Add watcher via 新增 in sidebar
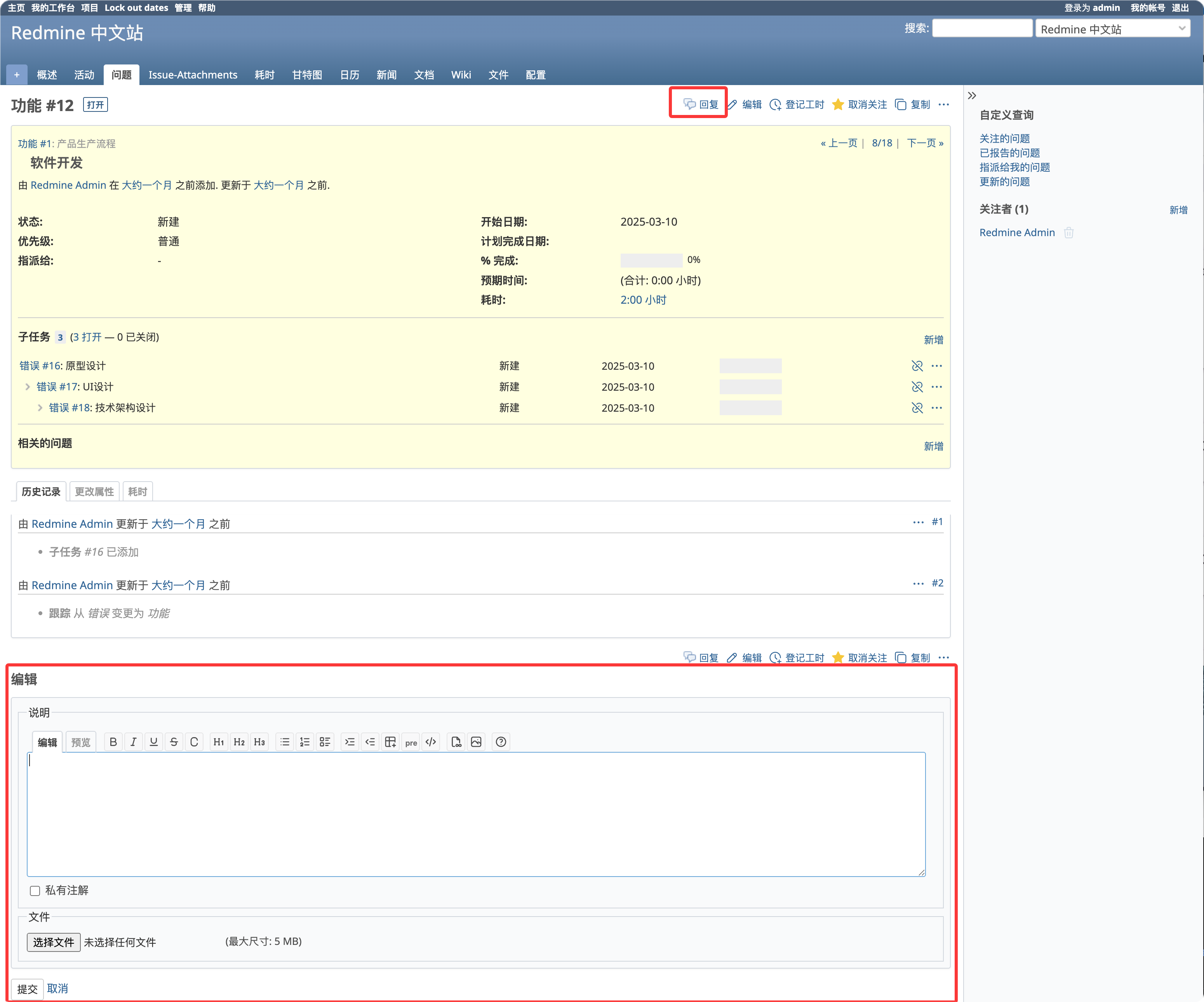Screen dimensions: 1204x1002 [1178, 210]
